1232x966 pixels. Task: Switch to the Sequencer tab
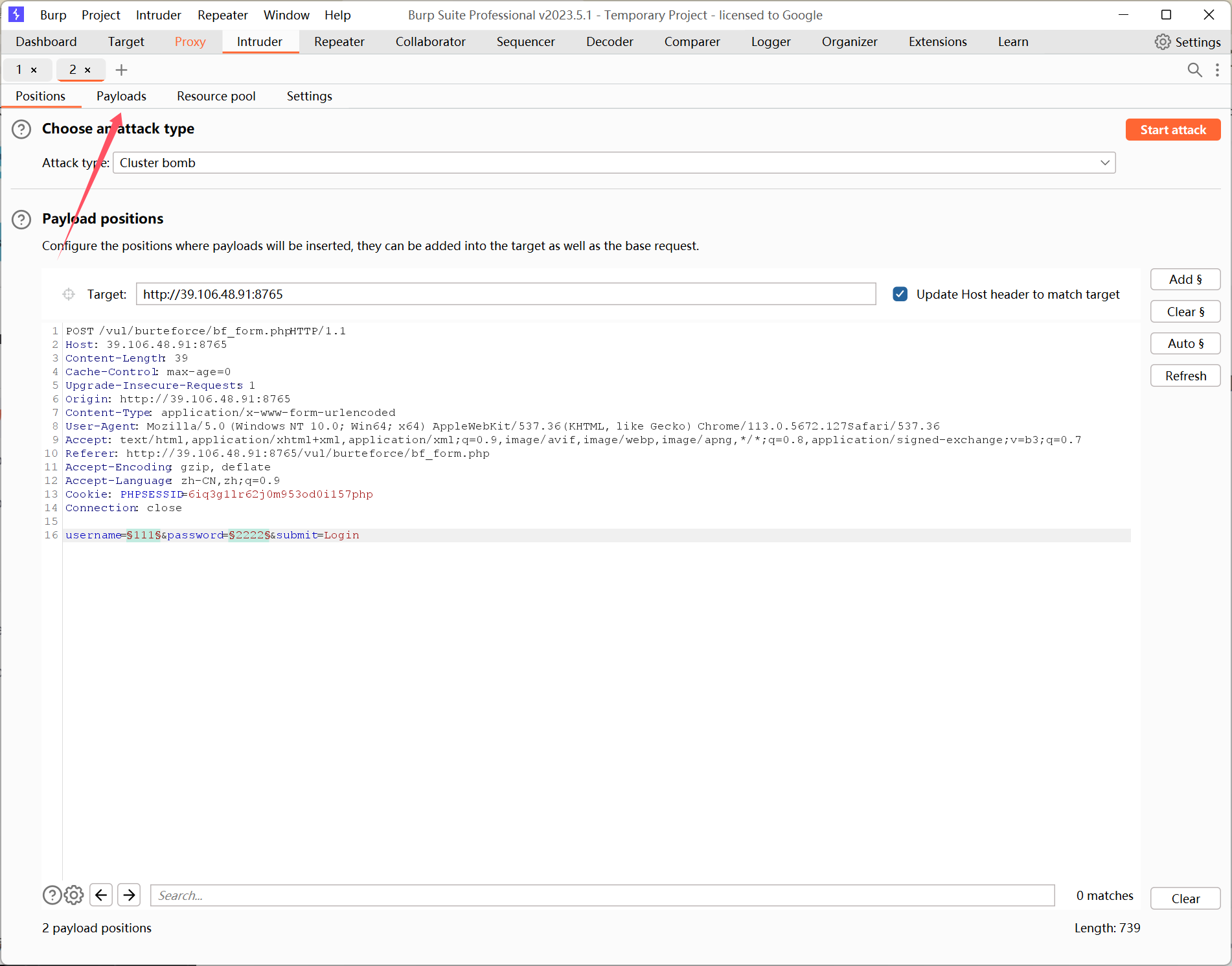(x=526, y=42)
